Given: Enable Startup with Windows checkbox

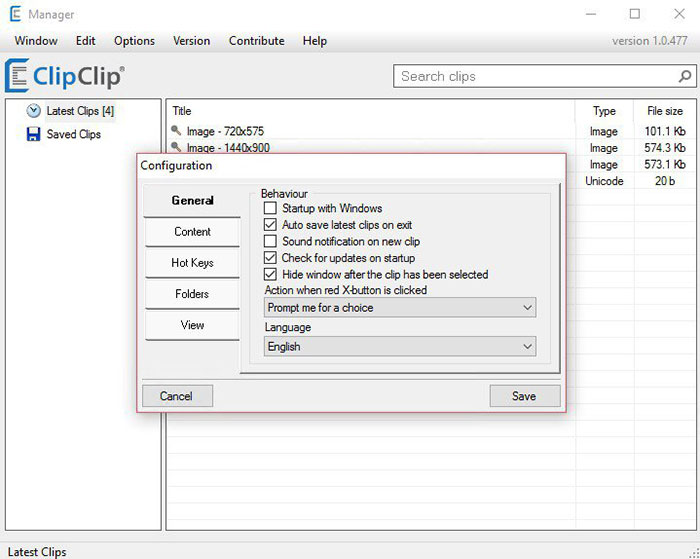Looking at the screenshot, I should pyautogui.click(x=270, y=208).
